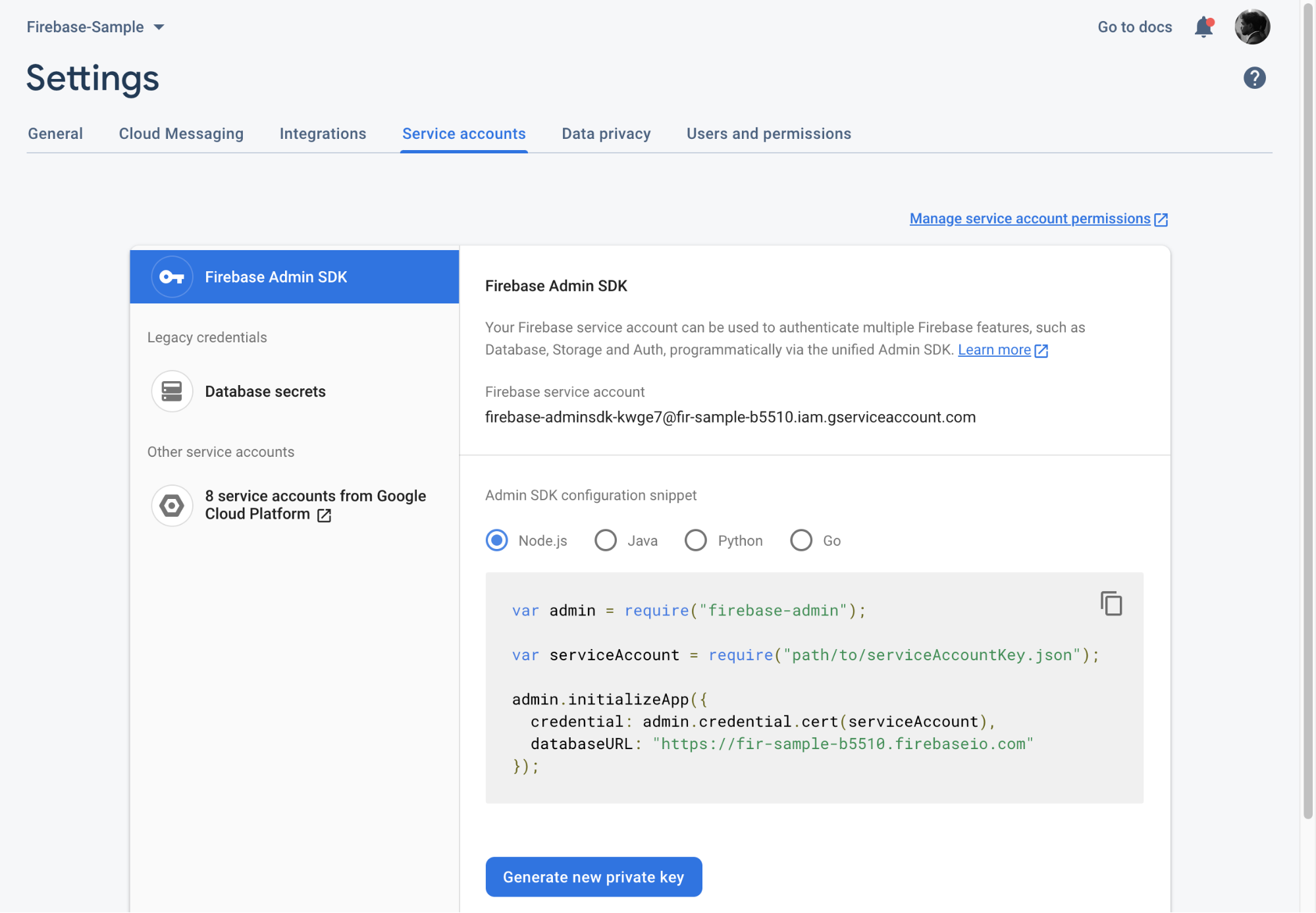
Task: Select the Node.js radio button
Action: point(497,540)
